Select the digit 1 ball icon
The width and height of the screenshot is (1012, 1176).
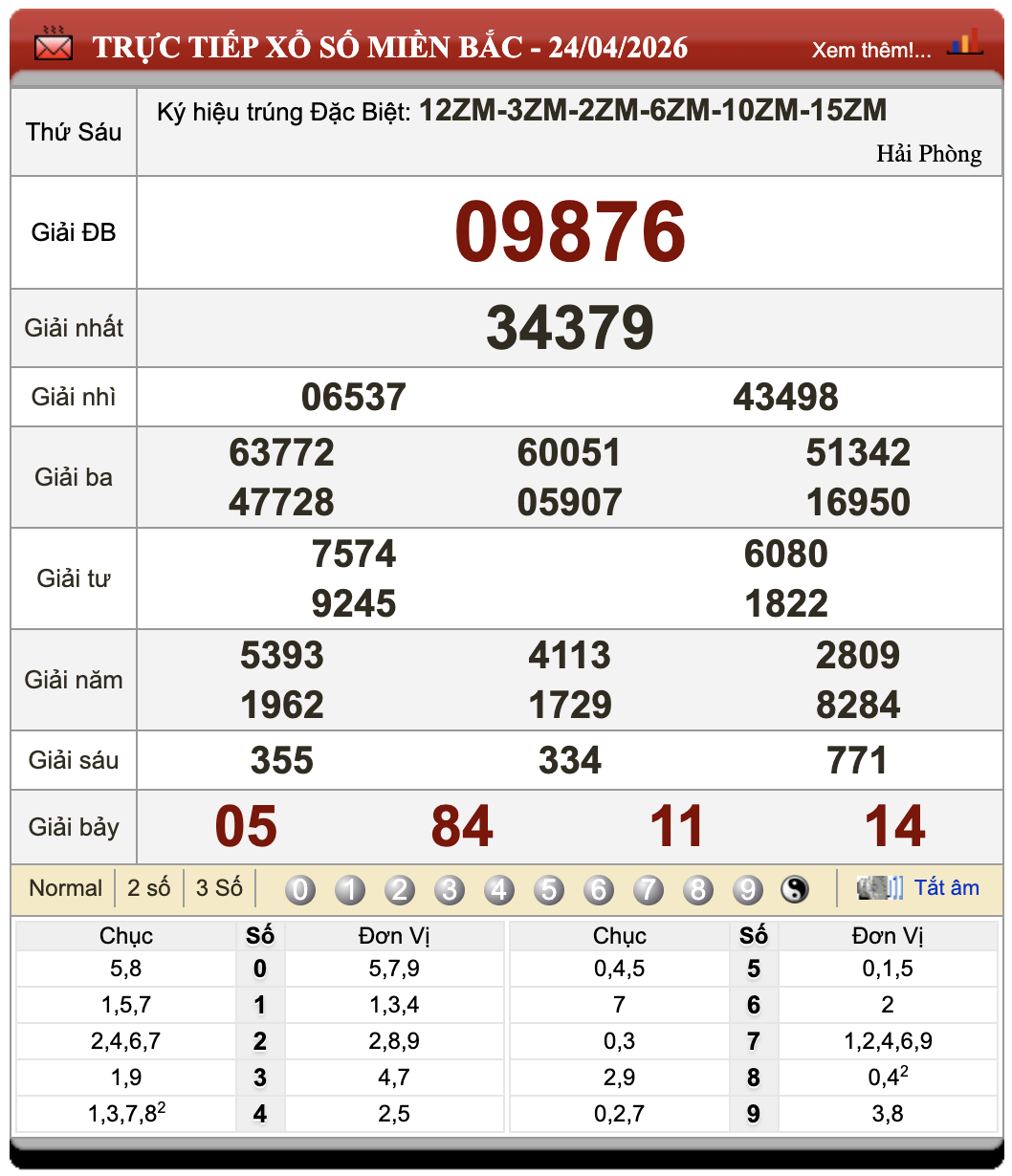350,889
